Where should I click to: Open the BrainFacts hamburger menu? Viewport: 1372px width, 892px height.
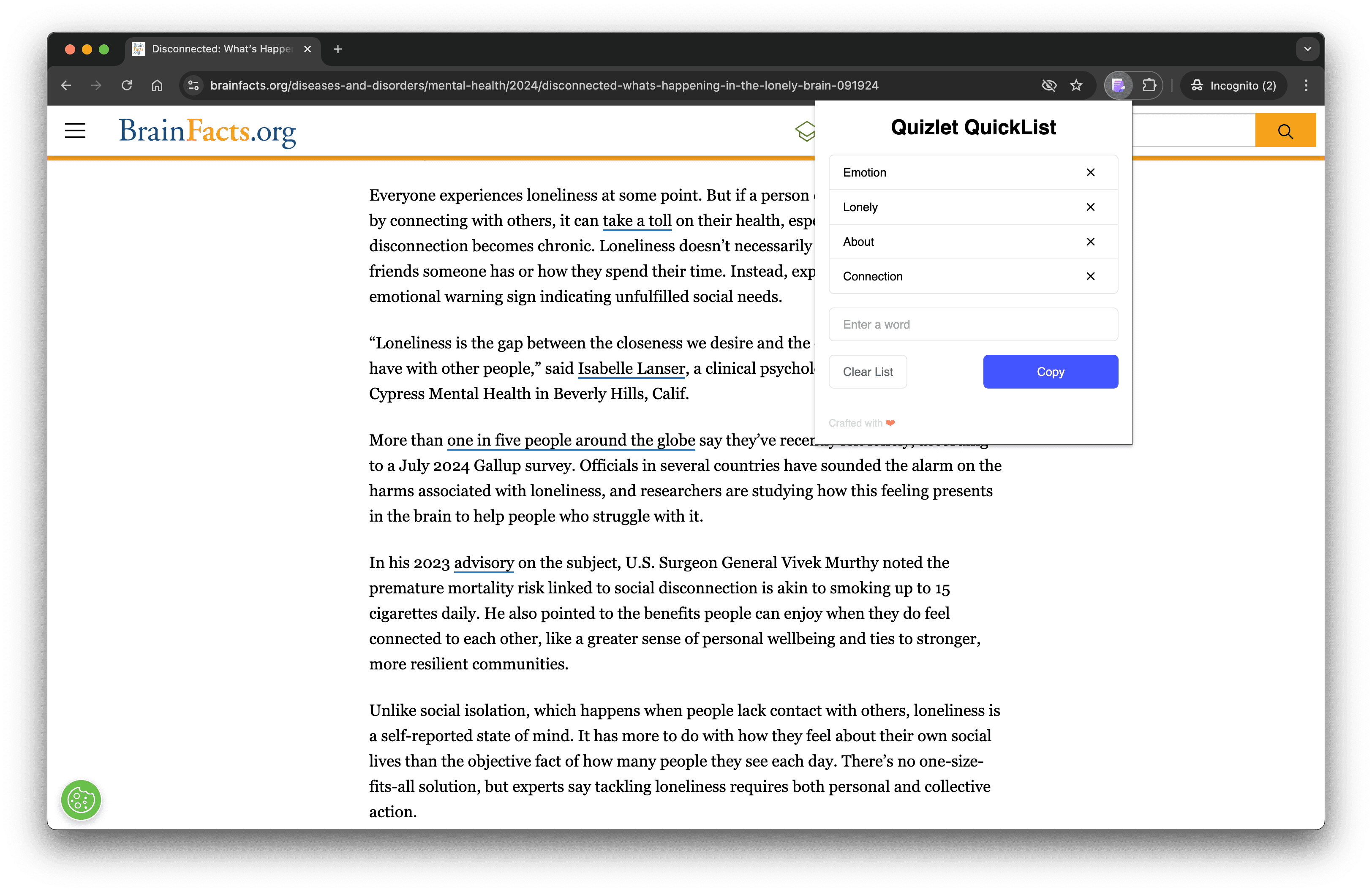coord(75,131)
